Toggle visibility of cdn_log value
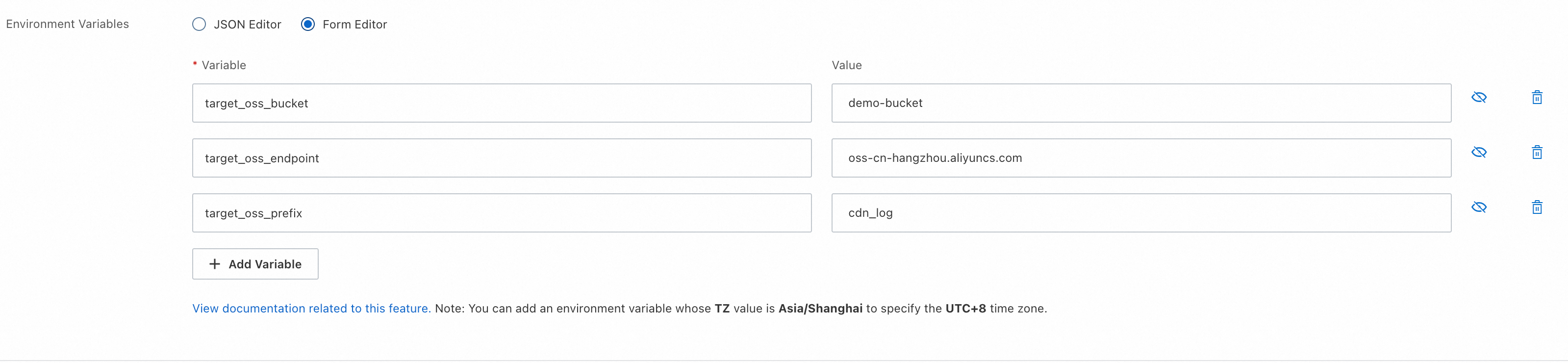 pyautogui.click(x=1479, y=207)
